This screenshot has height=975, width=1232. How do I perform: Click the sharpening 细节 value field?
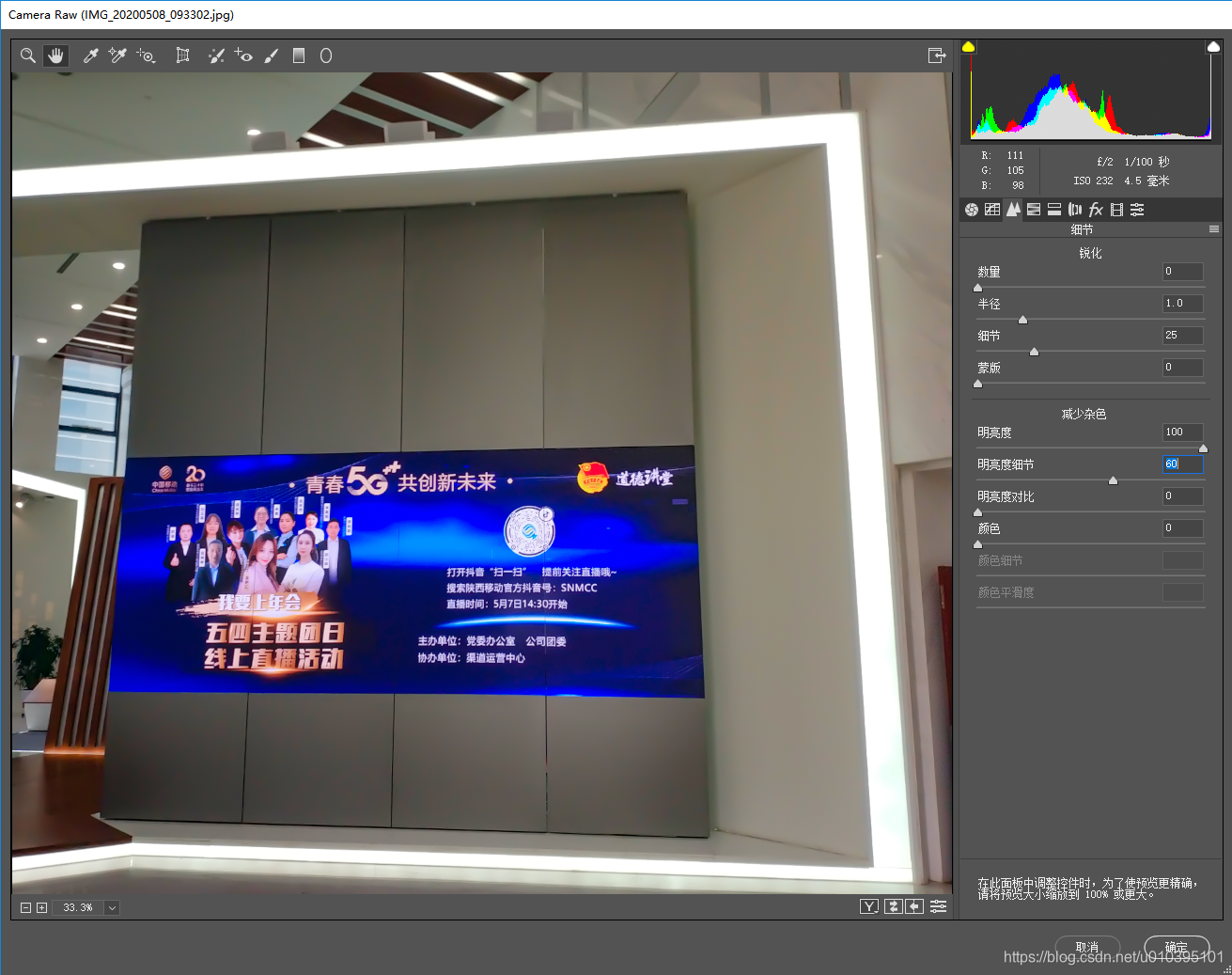pos(1182,336)
